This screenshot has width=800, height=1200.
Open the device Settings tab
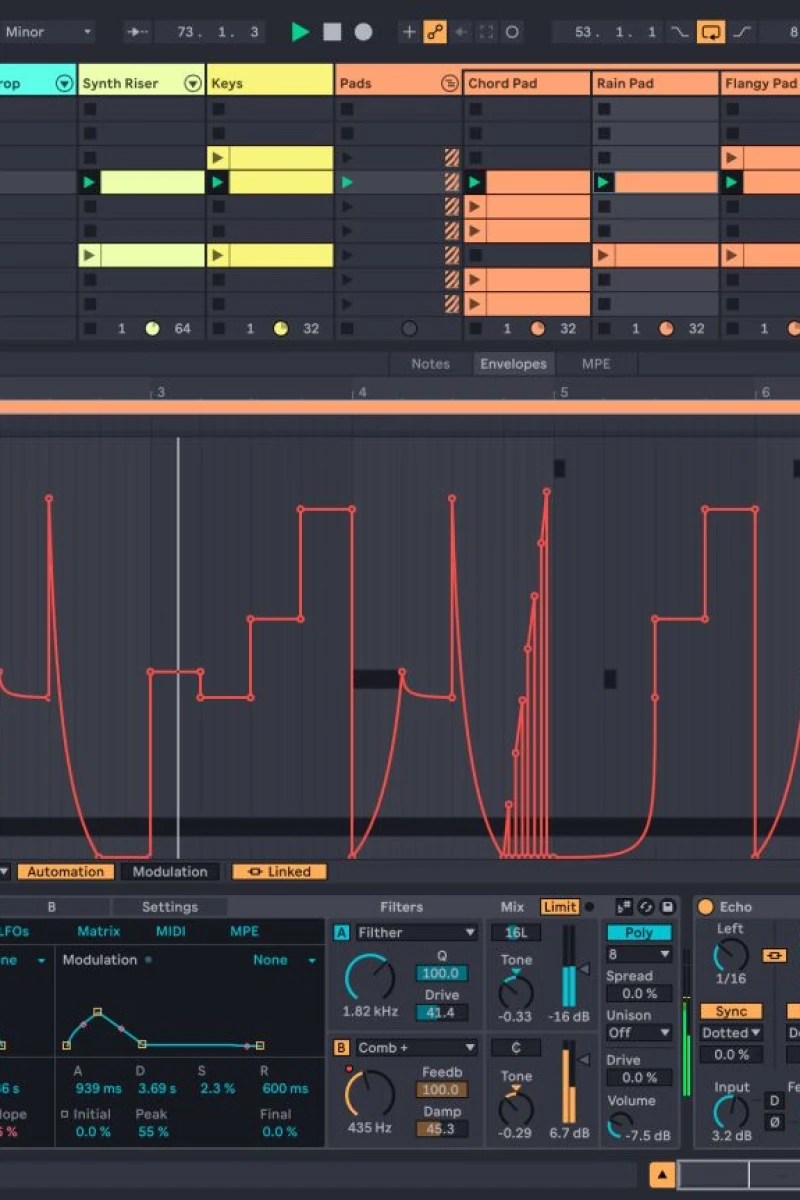pos(170,907)
